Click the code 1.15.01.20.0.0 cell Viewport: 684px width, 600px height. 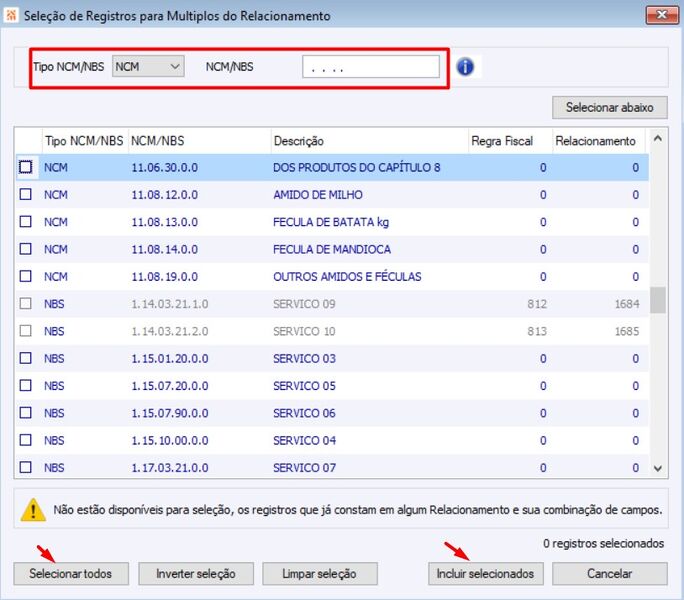(170, 358)
